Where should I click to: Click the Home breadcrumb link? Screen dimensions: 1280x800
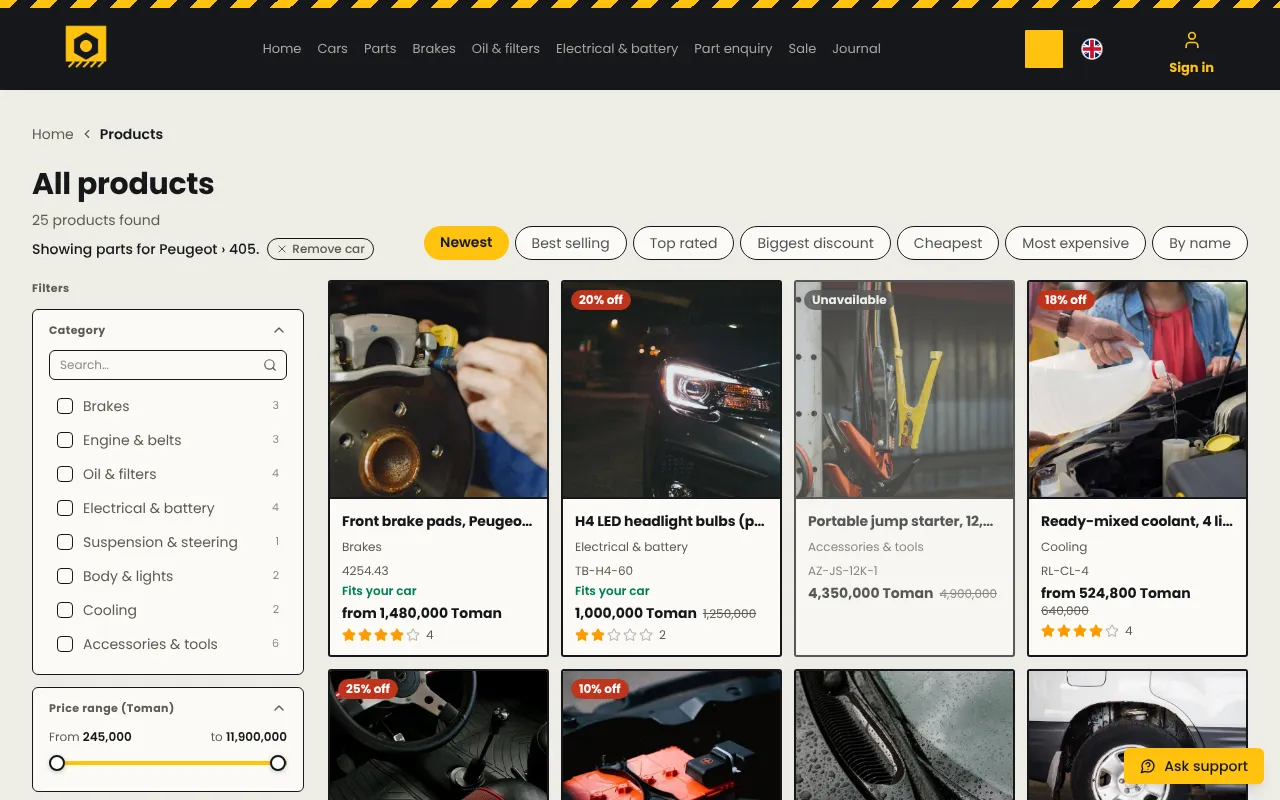coord(53,134)
